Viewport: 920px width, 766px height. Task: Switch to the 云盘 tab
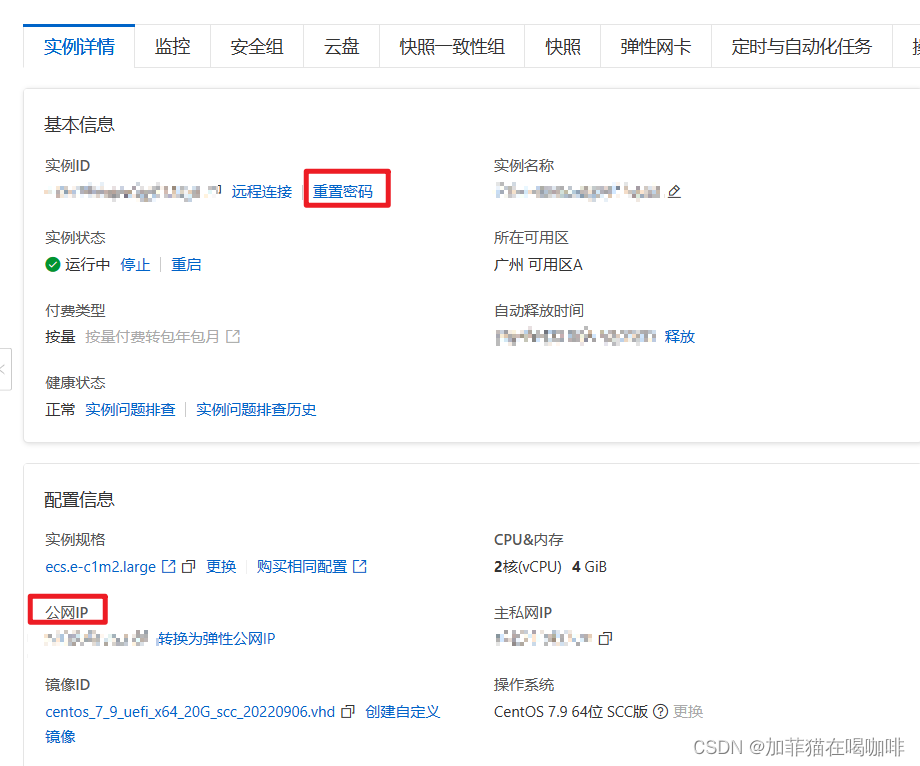click(341, 46)
